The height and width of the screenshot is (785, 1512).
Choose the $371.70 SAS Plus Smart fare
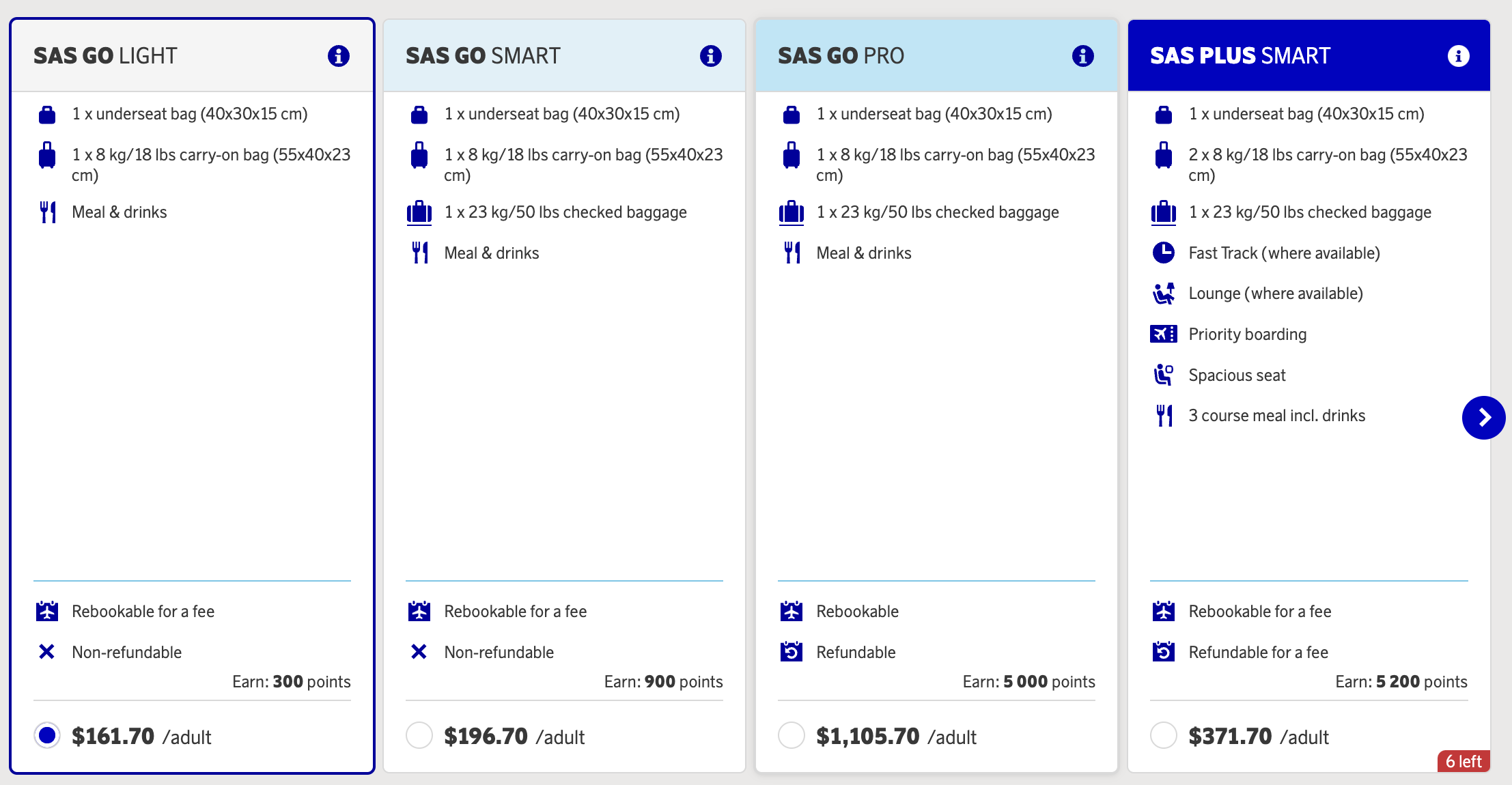tap(1164, 735)
